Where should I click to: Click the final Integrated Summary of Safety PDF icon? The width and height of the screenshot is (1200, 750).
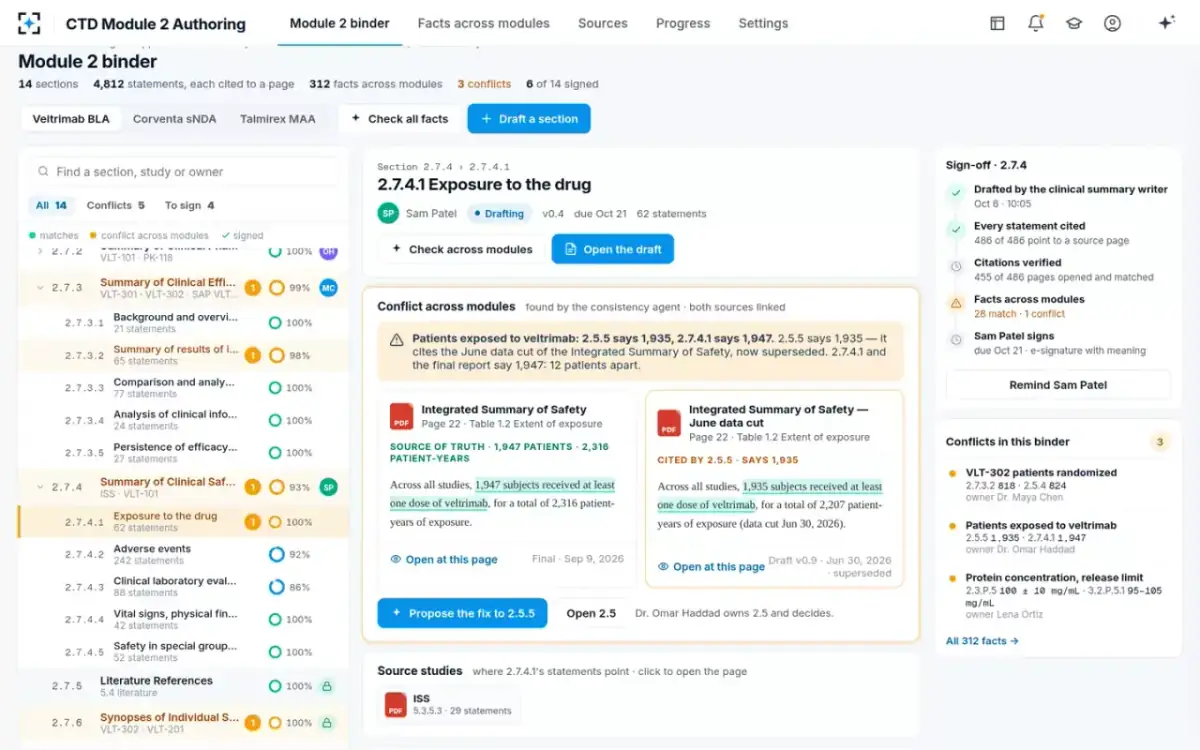coord(401,416)
